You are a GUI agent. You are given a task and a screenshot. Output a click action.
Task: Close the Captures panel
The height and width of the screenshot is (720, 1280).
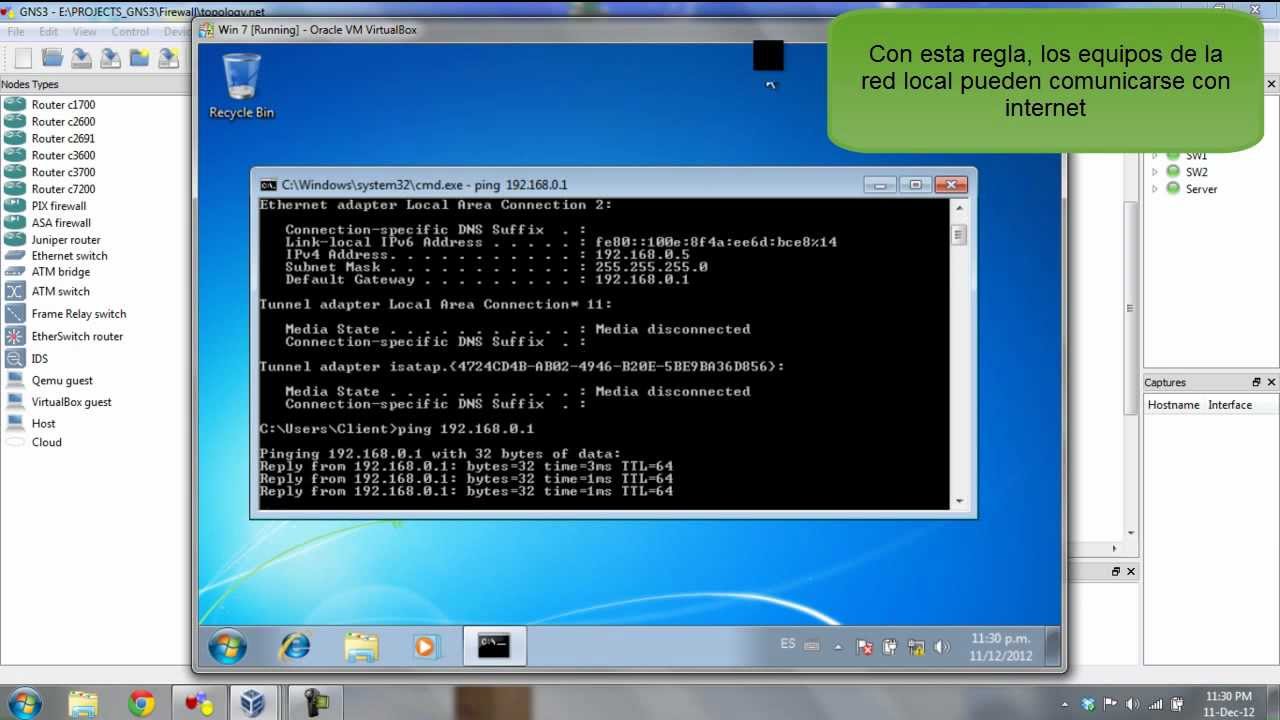tap(1272, 382)
